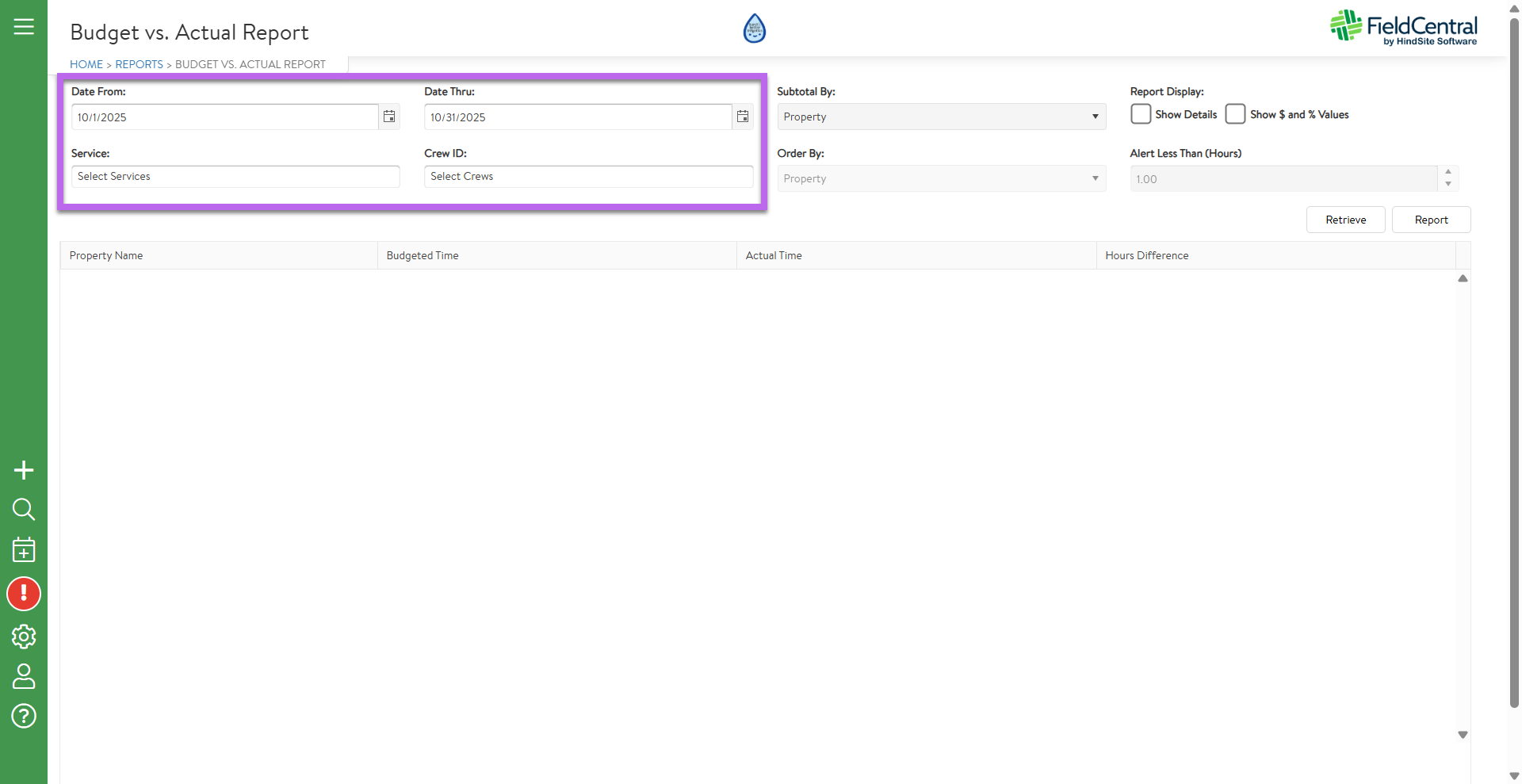The height and width of the screenshot is (784, 1522).
Task: Enable the Show Details checkbox
Action: pos(1141,114)
